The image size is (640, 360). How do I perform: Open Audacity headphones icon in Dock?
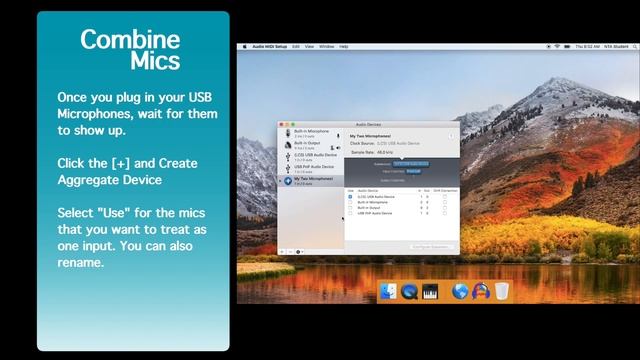(481, 291)
